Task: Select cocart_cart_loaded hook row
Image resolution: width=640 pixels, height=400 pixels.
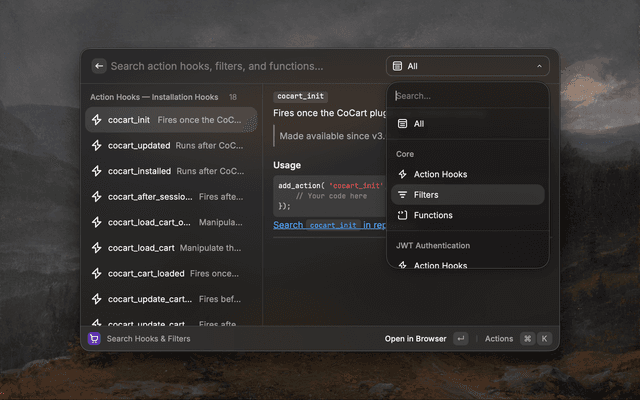Action: click(171, 273)
